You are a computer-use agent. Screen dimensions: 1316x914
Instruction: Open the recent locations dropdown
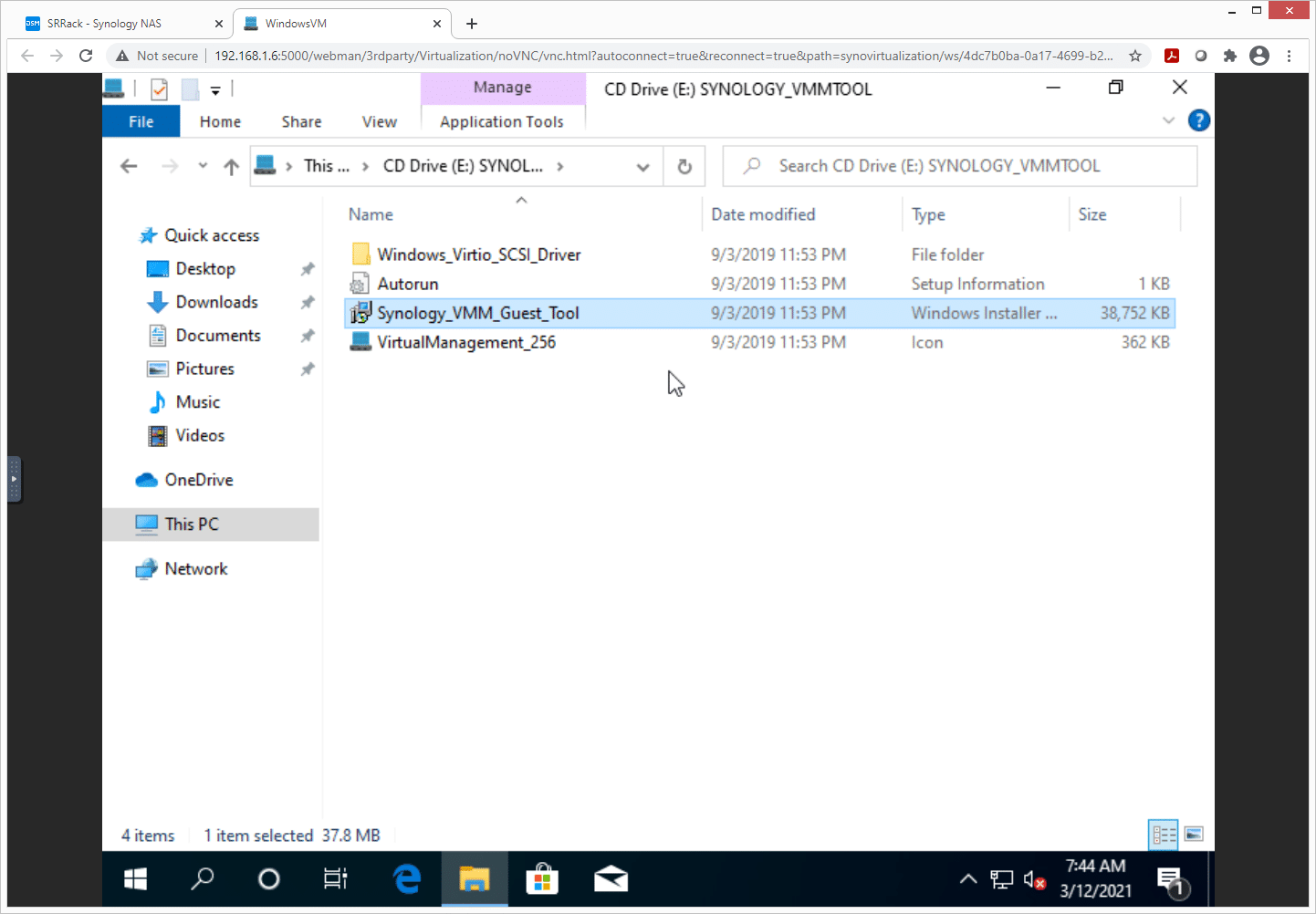203,166
